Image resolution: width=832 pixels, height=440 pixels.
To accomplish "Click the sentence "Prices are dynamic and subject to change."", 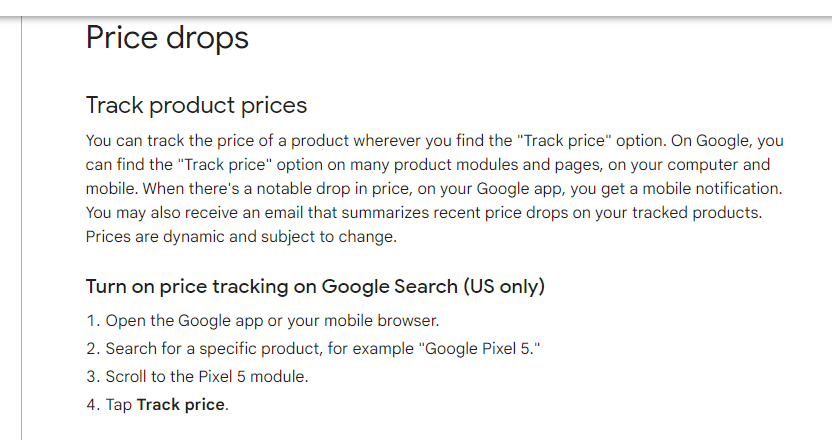I will 241,237.
